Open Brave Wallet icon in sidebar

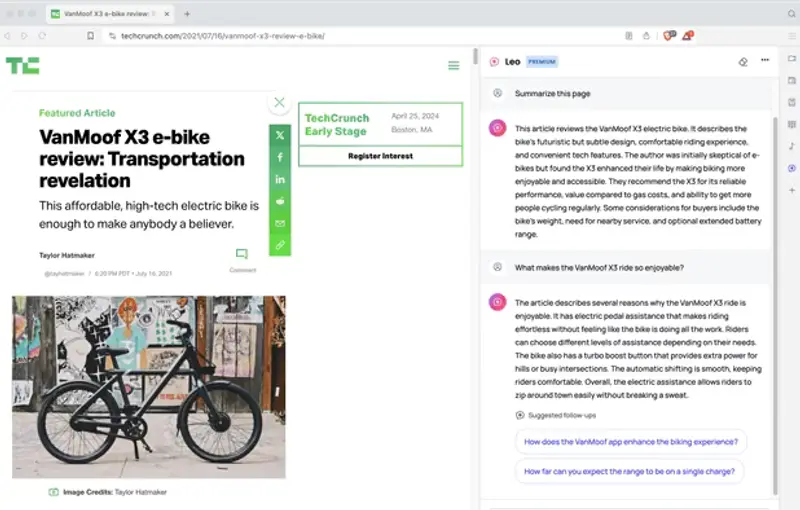tap(791, 80)
